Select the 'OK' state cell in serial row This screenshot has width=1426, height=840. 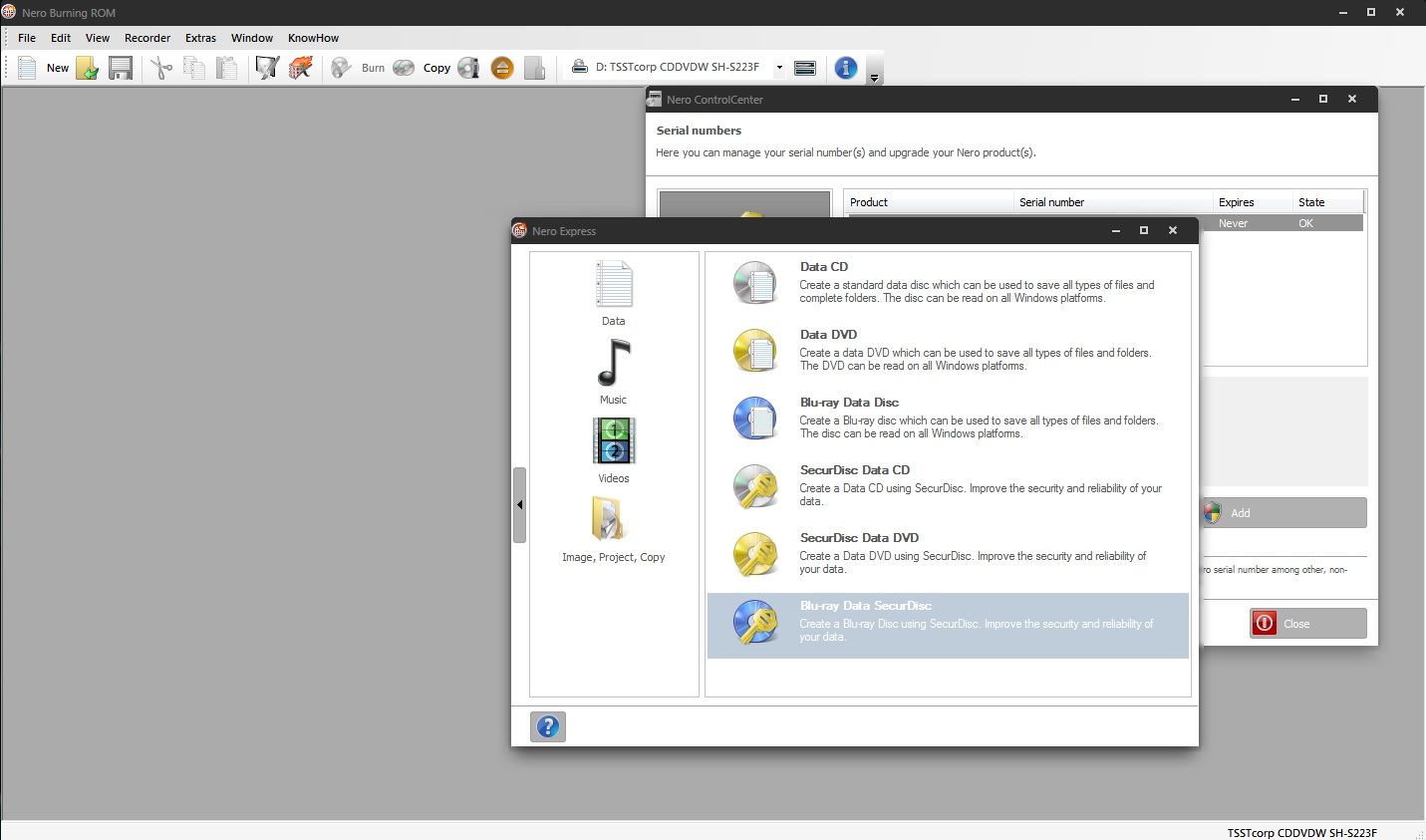point(1305,223)
